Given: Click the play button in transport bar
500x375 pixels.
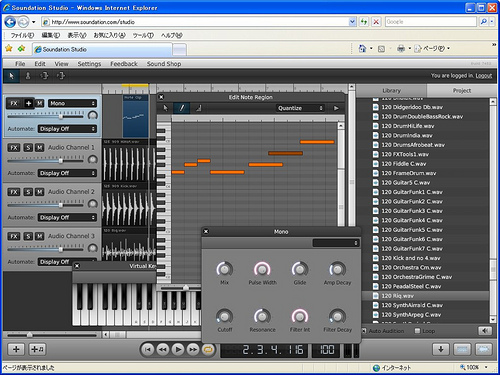Looking at the screenshot, I should pyautogui.click(x=178, y=349).
